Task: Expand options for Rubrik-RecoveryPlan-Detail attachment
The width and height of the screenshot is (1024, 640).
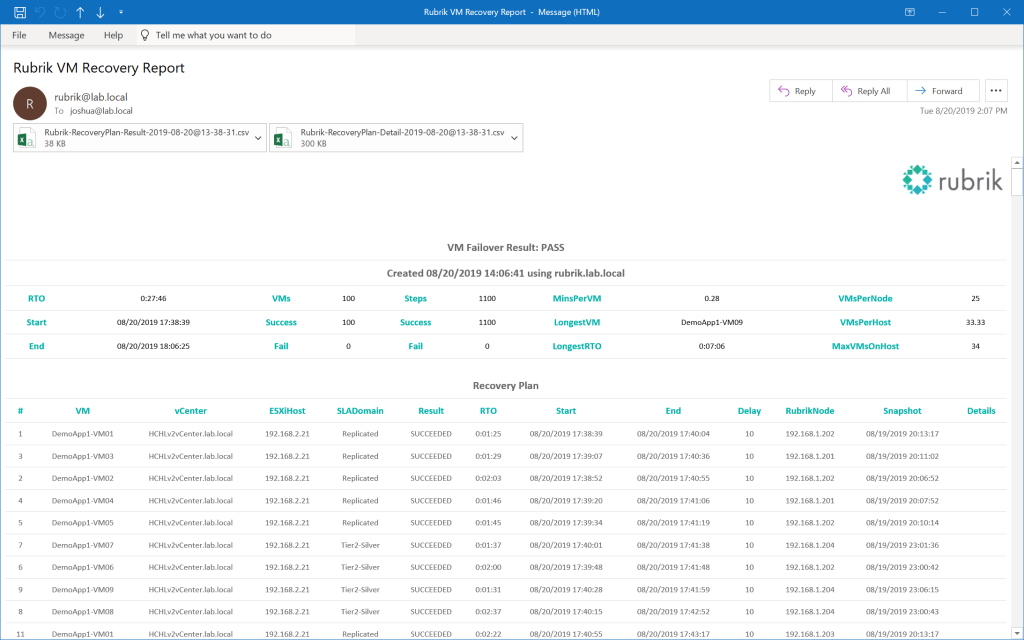Action: tap(516, 139)
